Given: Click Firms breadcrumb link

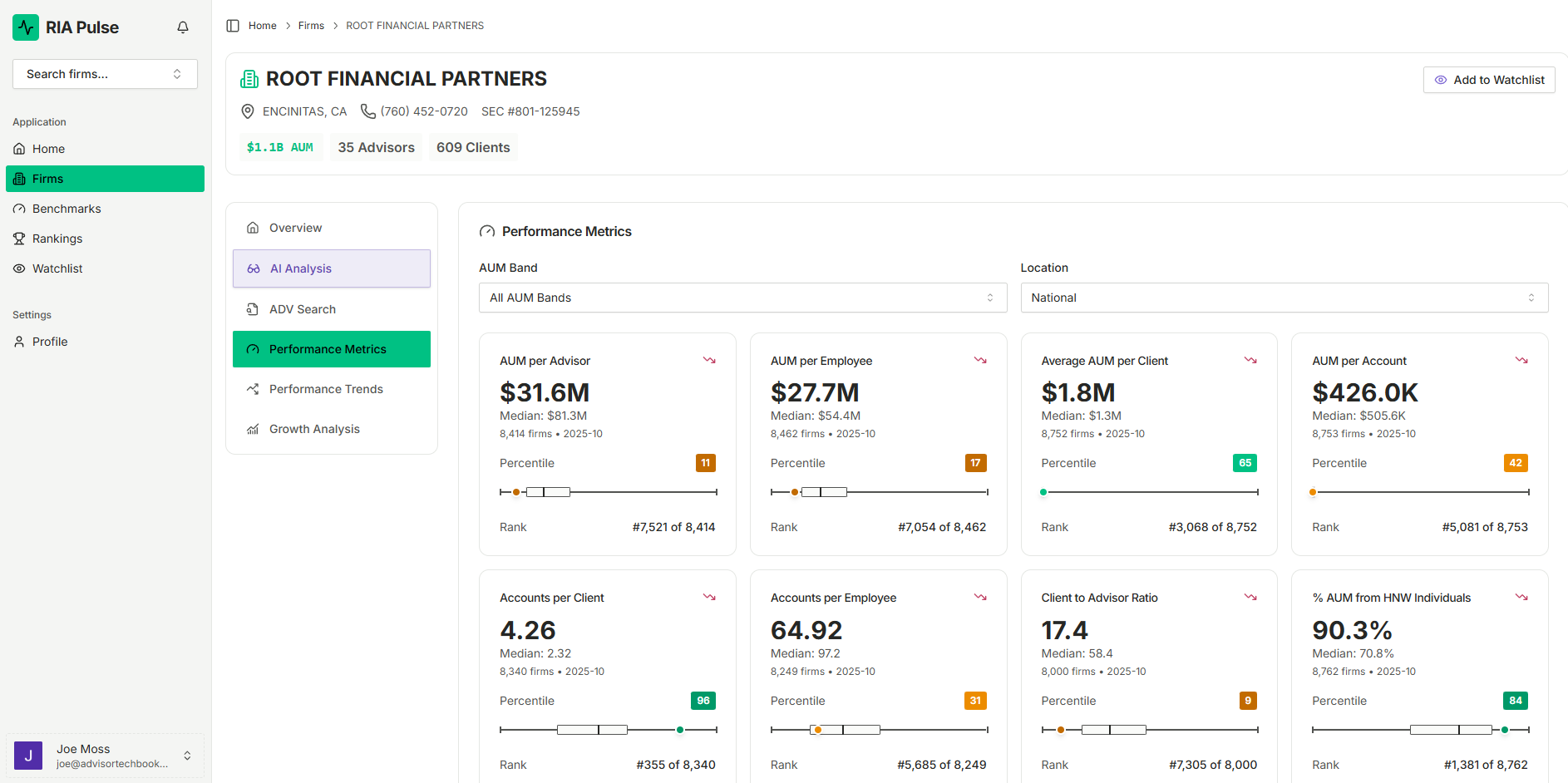Looking at the screenshot, I should [x=311, y=26].
